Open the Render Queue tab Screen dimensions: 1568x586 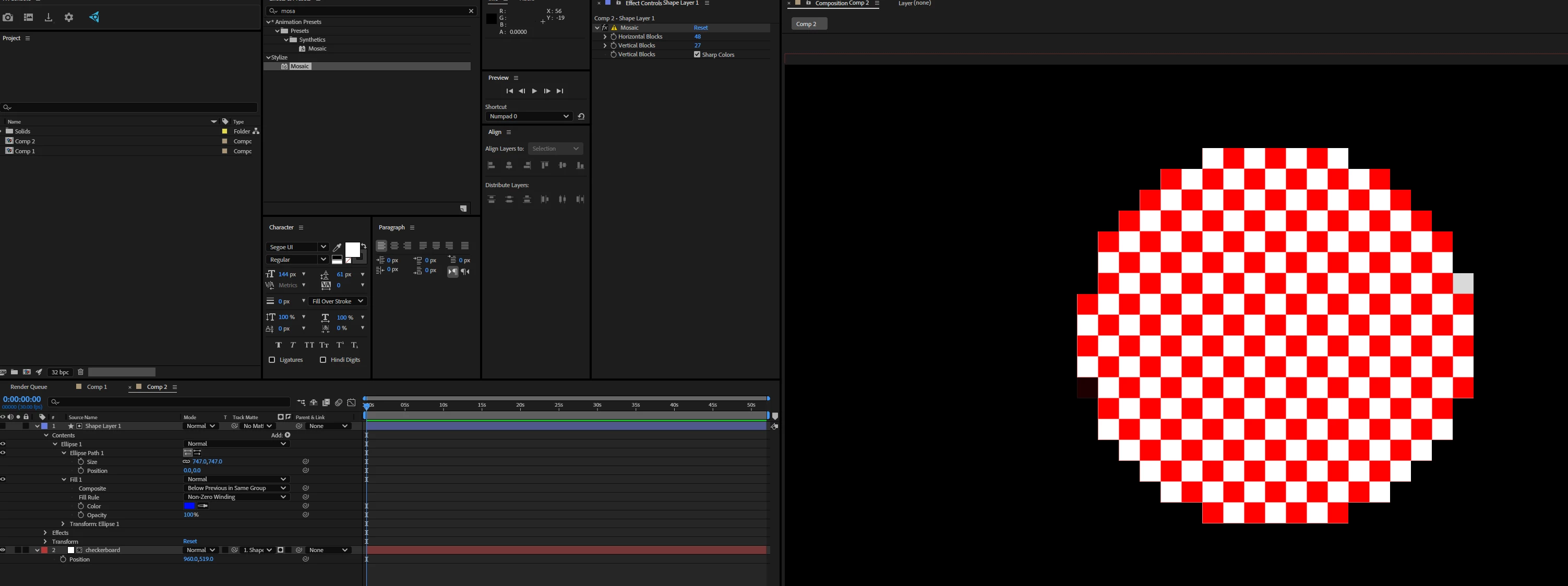tap(29, 387)
